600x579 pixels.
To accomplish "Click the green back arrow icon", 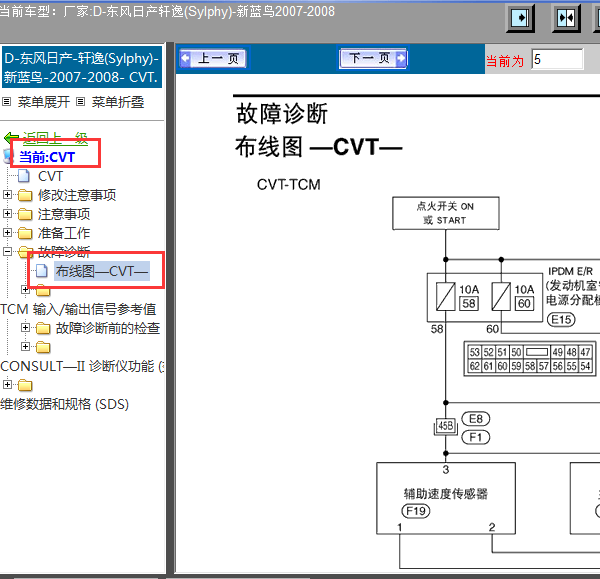I will click(x=11, y=137).
